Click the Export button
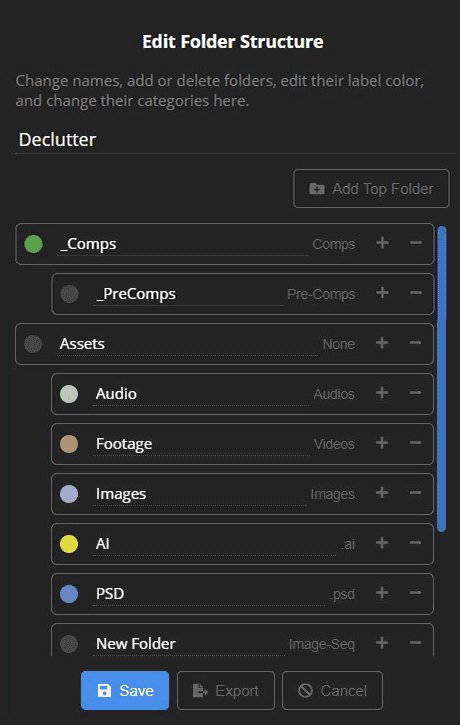Image resolution: width=460 pixels, height=725 pixels. click(x=226, y=690)
